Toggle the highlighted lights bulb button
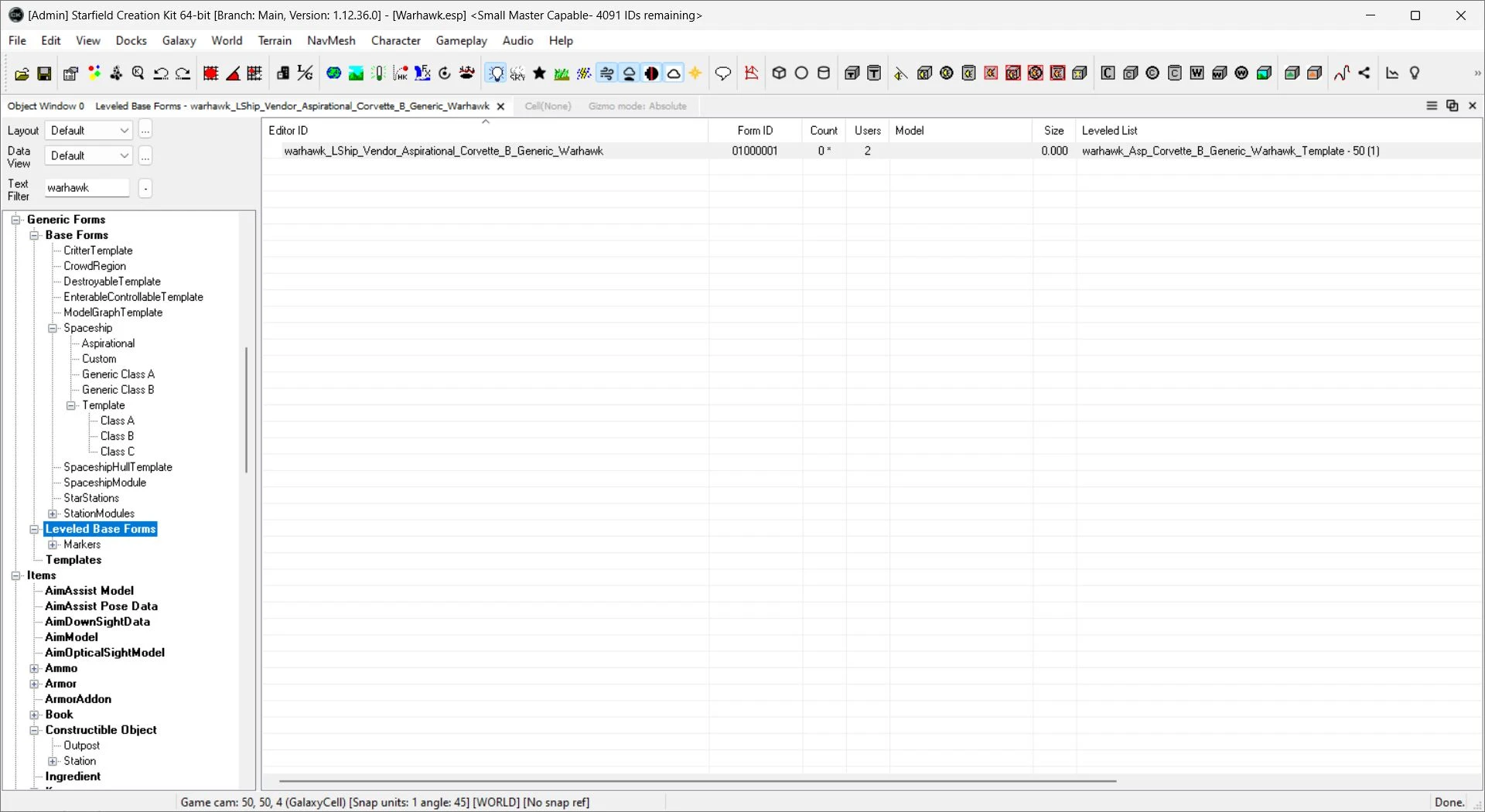The image size is (1485, 812). [496, 73]
